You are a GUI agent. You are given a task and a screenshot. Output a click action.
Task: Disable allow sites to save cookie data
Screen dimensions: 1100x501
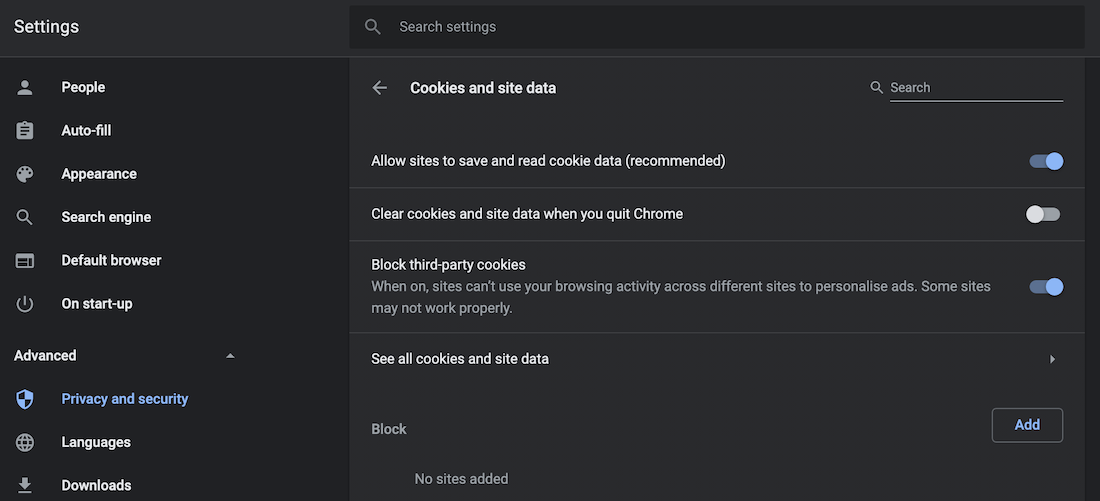[1046, 161]
